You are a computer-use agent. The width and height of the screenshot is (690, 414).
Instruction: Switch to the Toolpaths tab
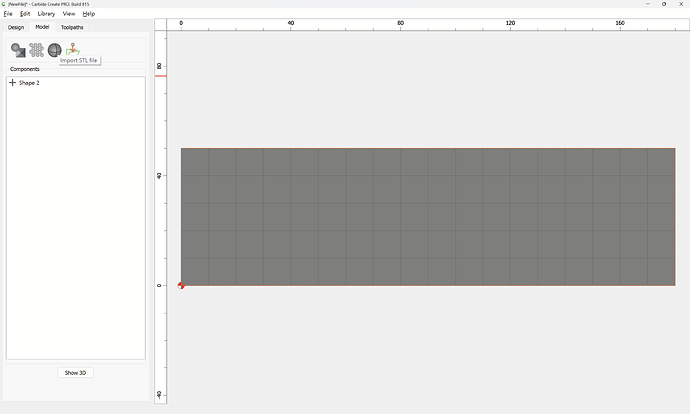[x=72, y=27]
